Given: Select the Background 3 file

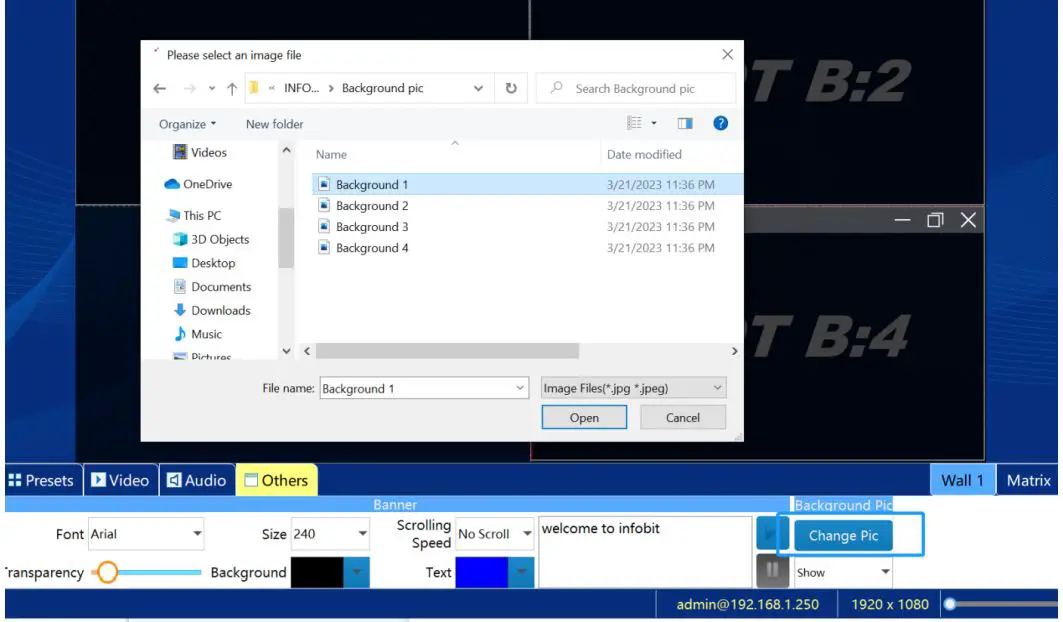Looking at the screenshot, I should click(527, 227).
